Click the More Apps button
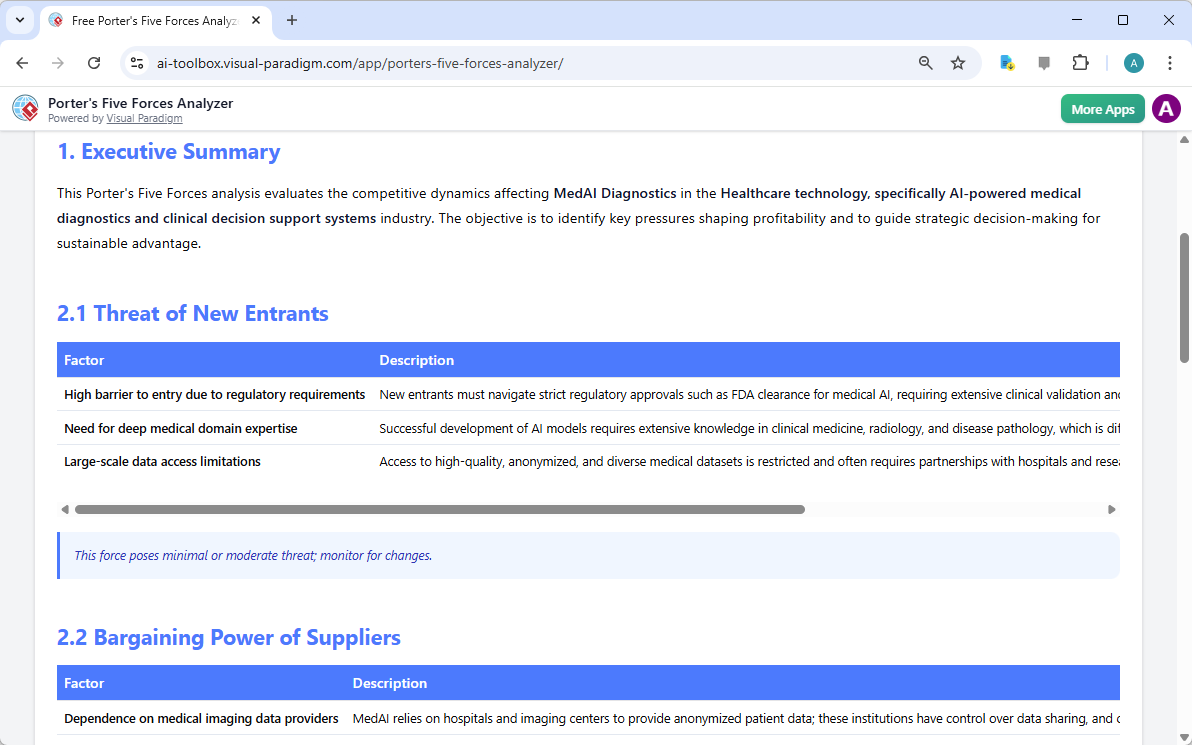Screen dimensions: 1192x745 tap(1102, 108)
